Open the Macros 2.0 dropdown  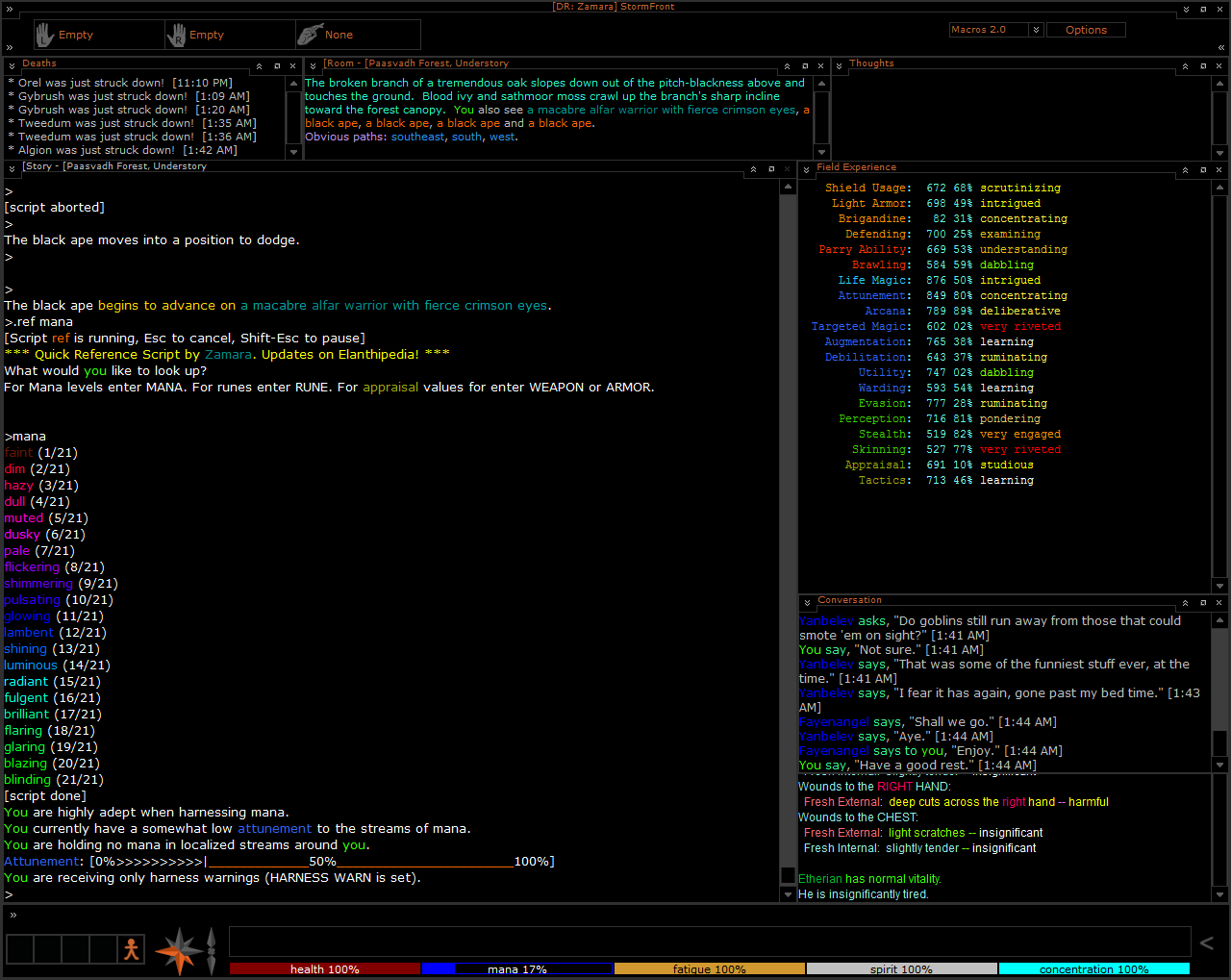click(x=1036, y=30)
